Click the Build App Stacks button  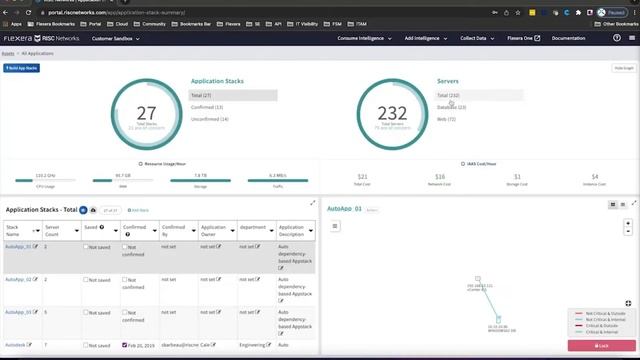(x=22, y=68)
